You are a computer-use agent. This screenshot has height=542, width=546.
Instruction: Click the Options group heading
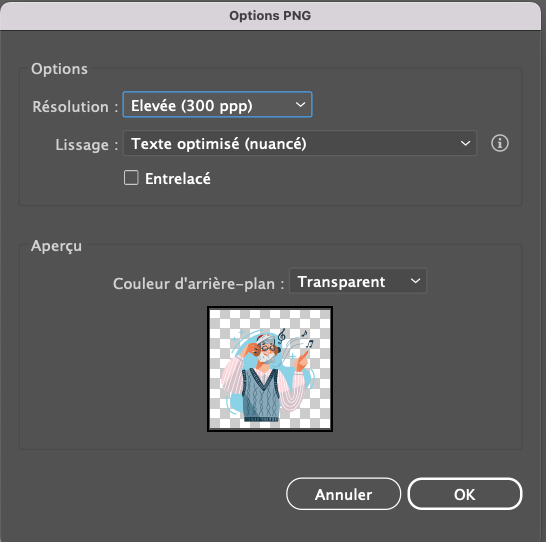point(59,69)
